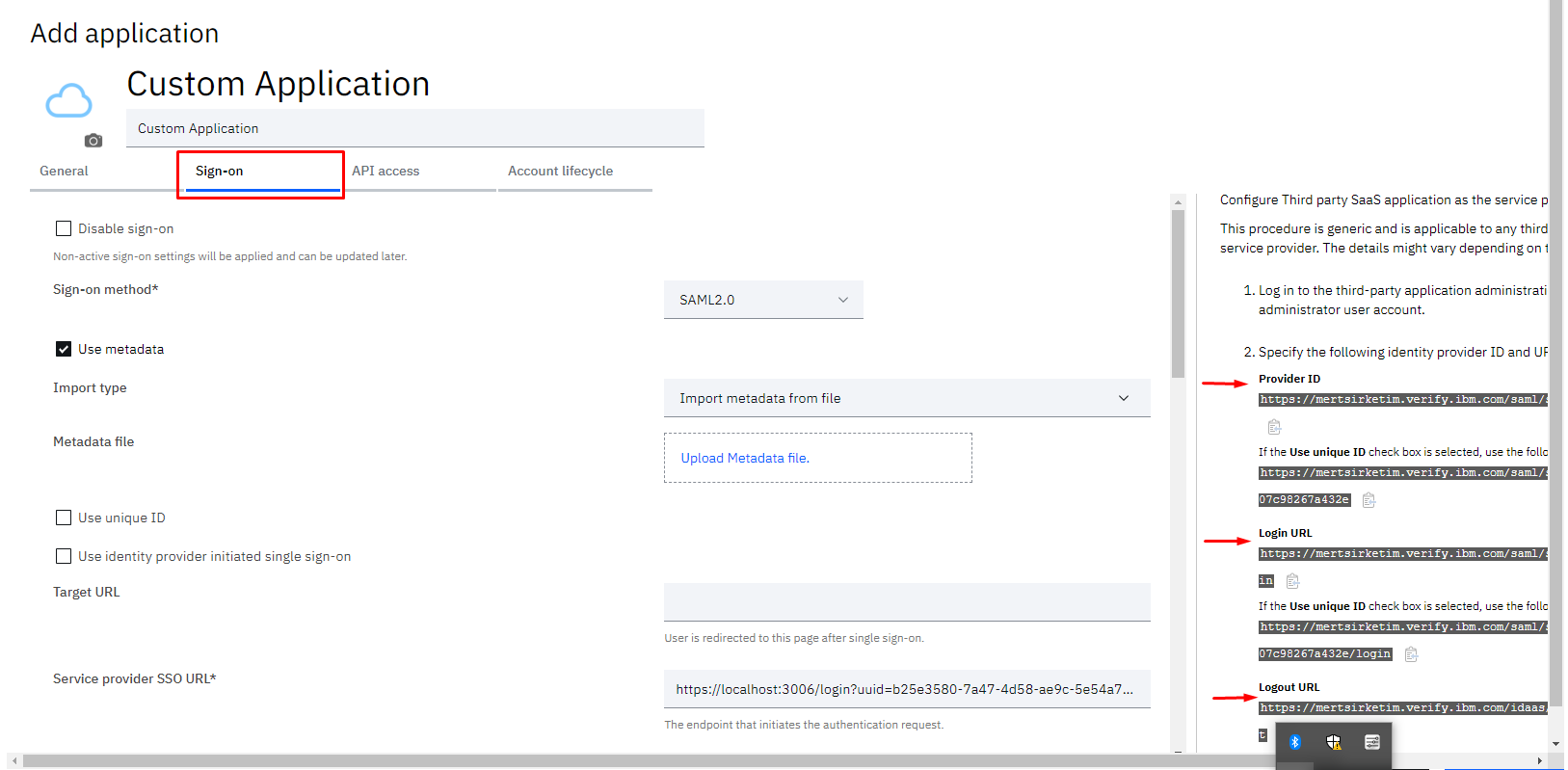The width and height of the screenshot is (1568, 770).
Task: Click the horizontal scrollbar right arrow
Action: click(1540, 761)
